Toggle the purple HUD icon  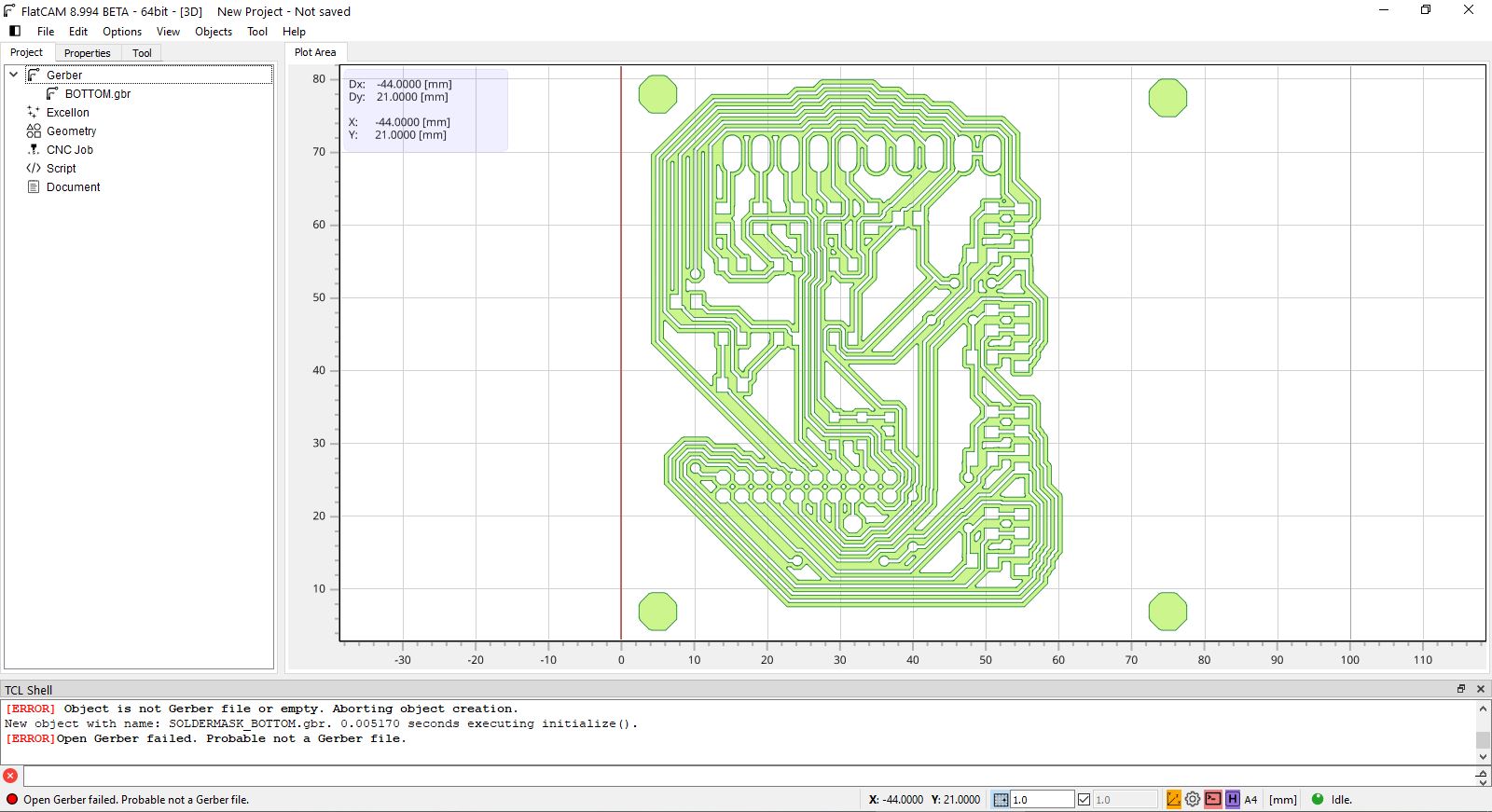(1232, 799)
